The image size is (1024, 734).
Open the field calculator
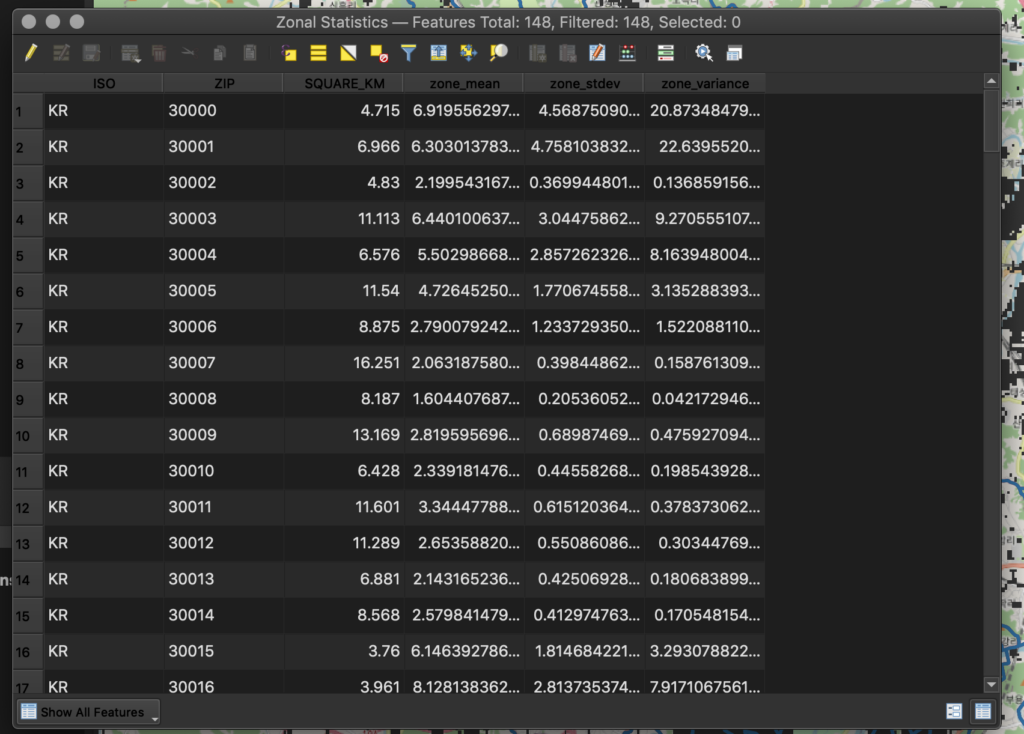click(x=597, y=53)
